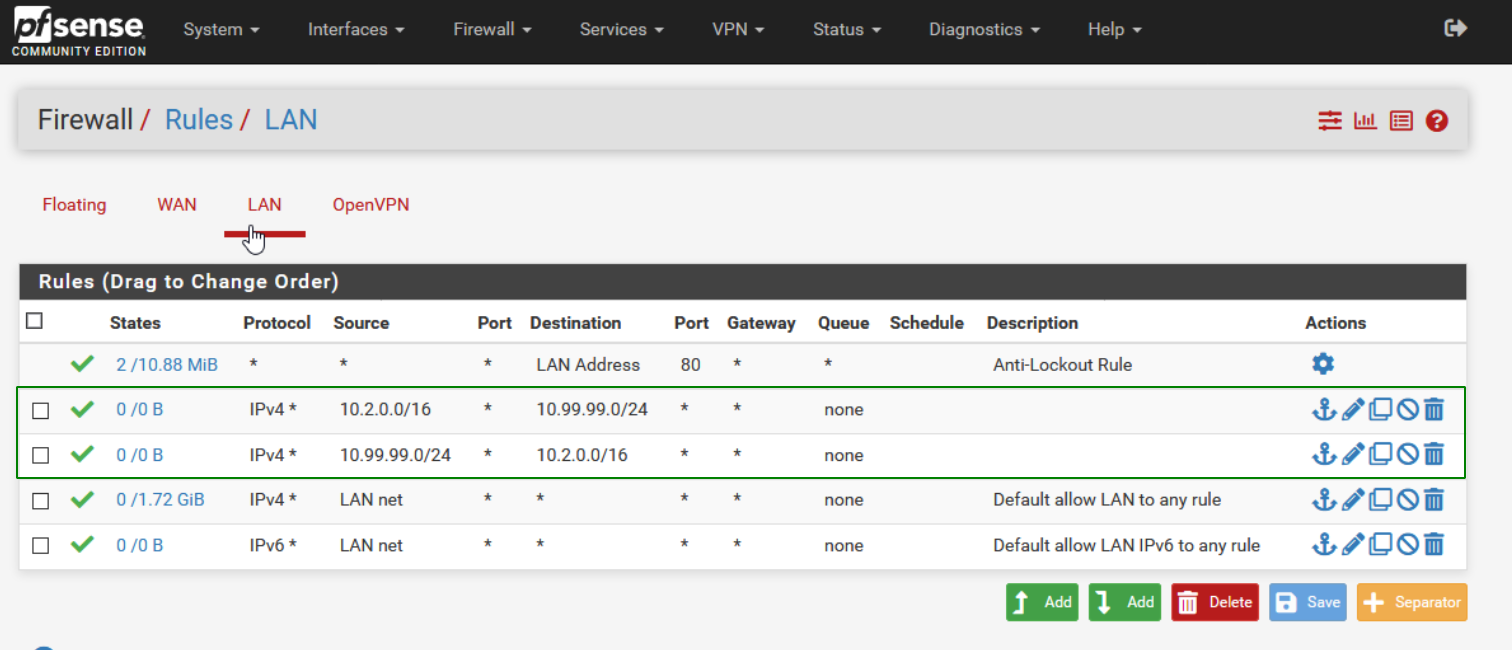Click anchor icon on 10.2.0.0/16 source rule
This screenshot has height=650, width=1512.
tap(1324, 409)
